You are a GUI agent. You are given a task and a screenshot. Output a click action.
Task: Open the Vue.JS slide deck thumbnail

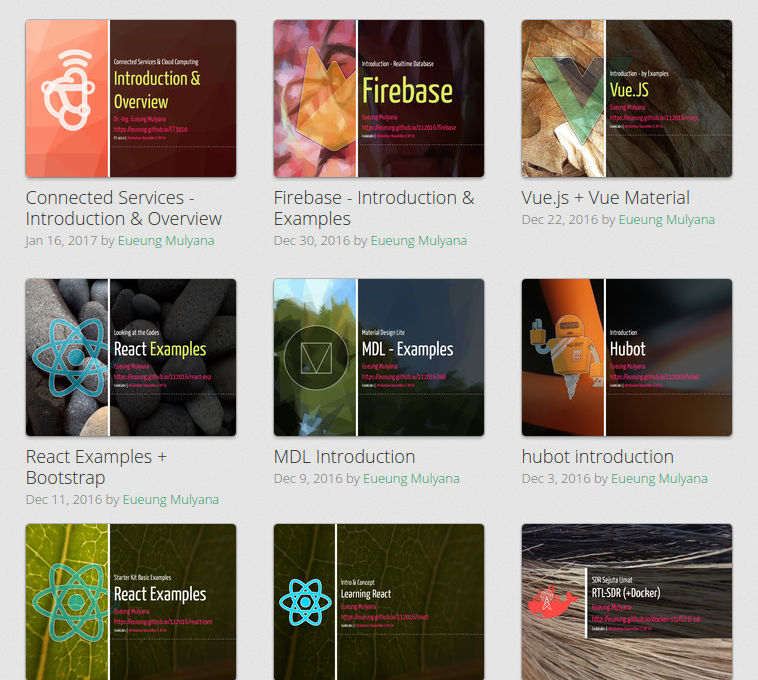coord(627,98)
